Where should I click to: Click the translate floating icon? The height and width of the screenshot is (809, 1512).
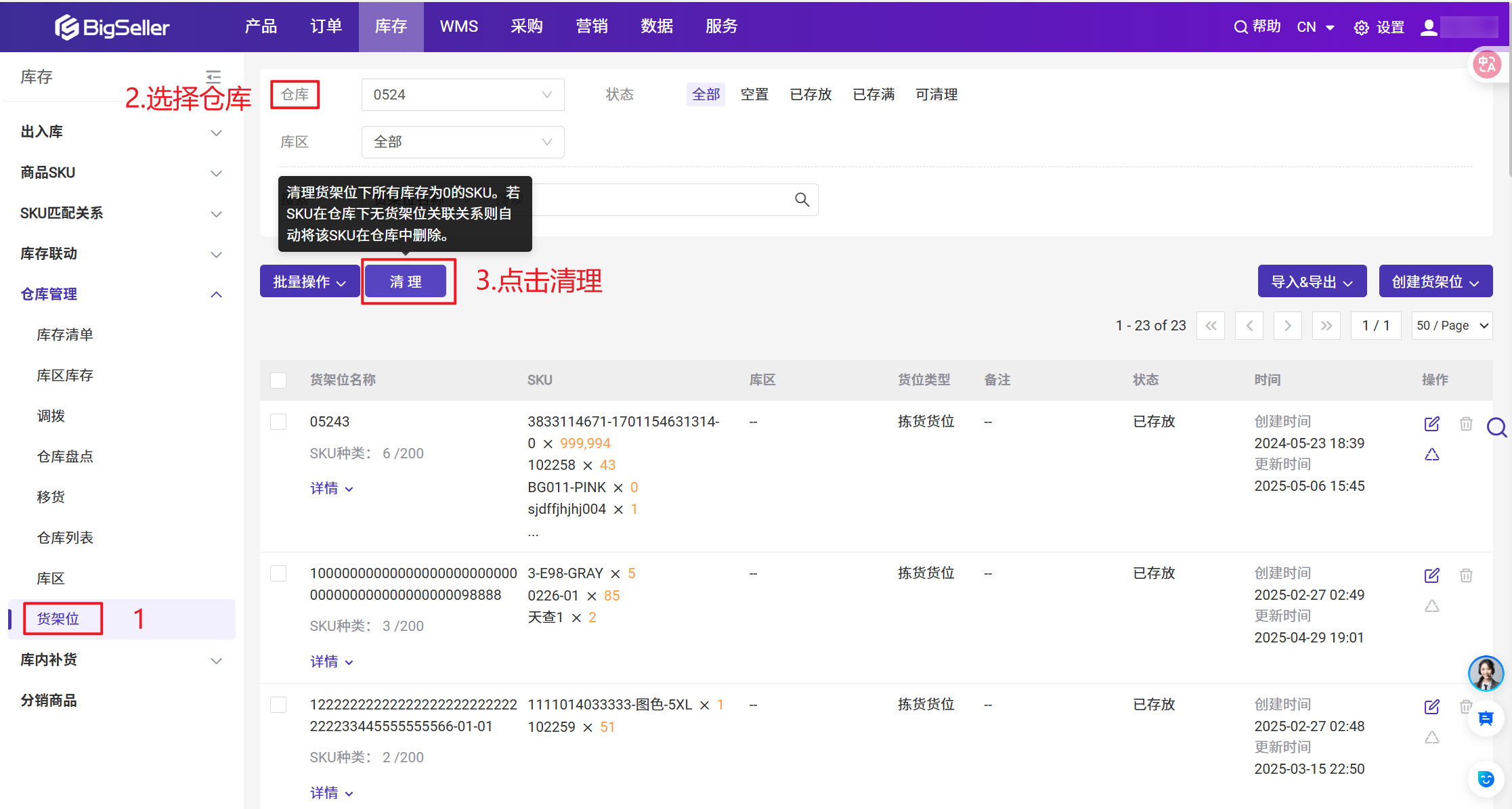click(1487, 64)
